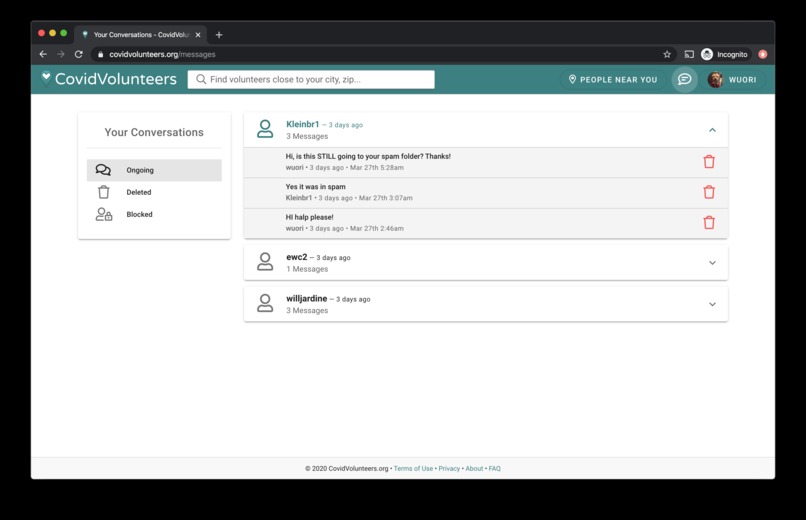Click the Your Conversations heading
The image size is (806, 520).
154,132
